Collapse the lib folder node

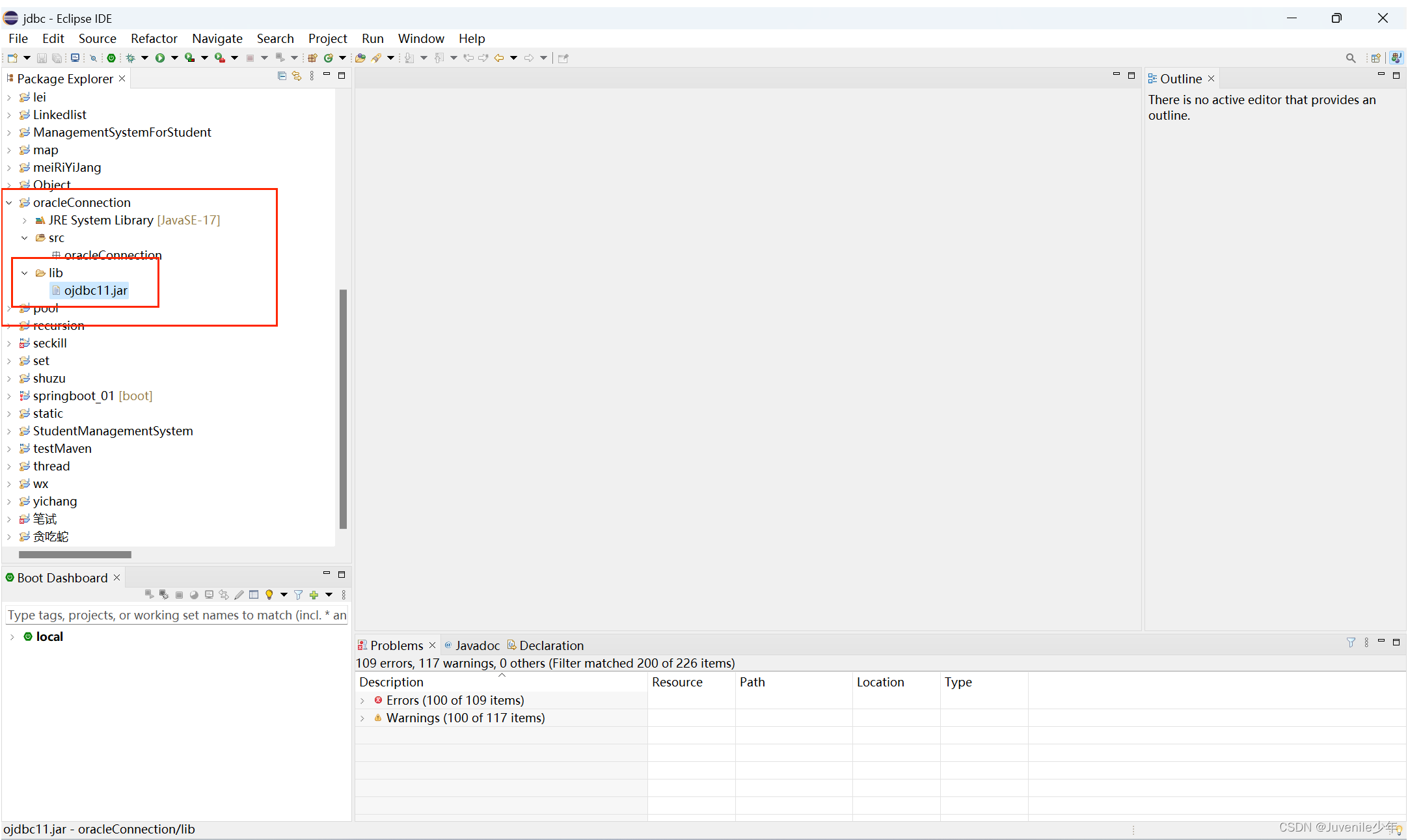click(x=25, y=273)
